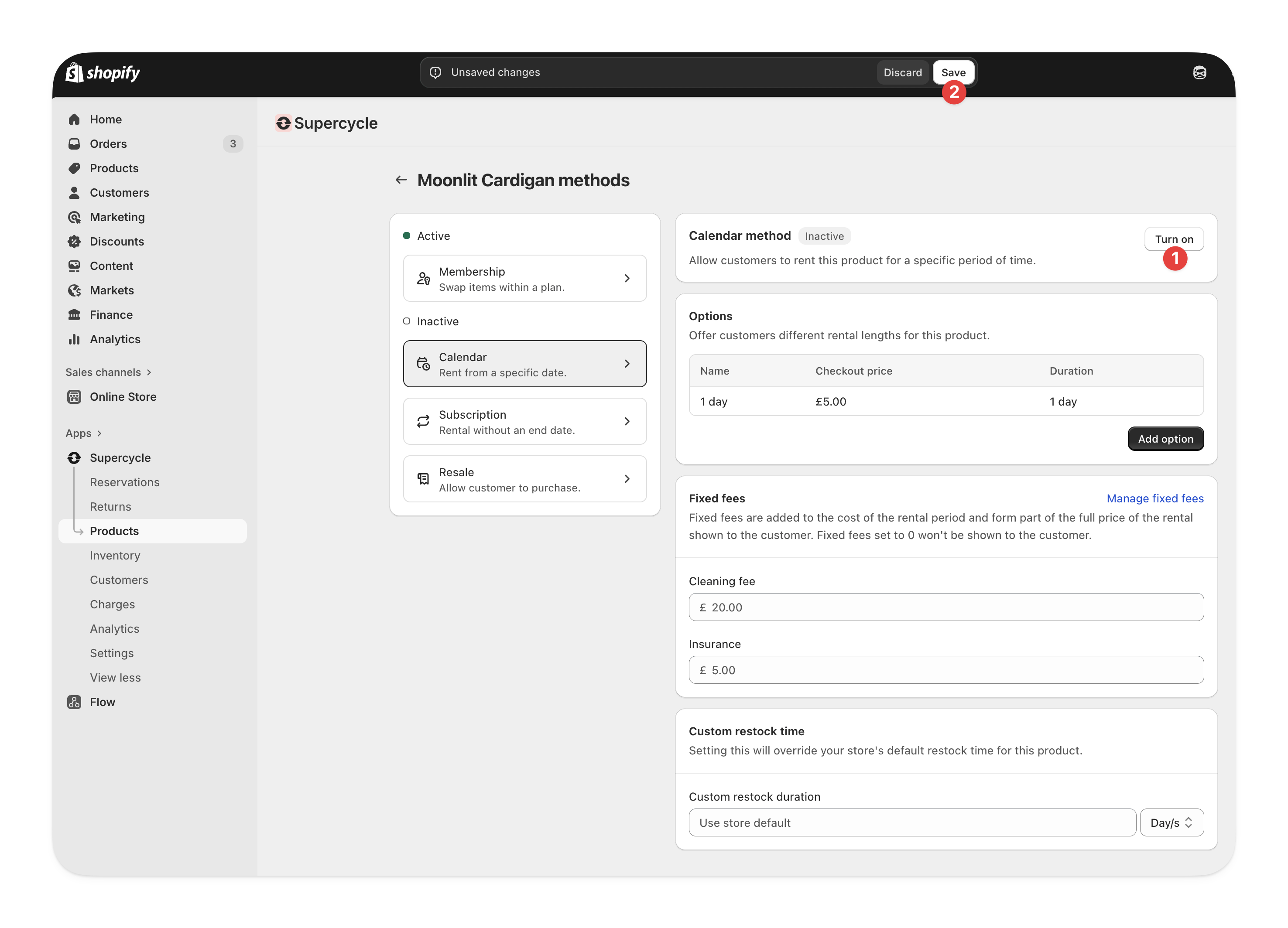1288x928 pixels.
Task: Save the unsaved changes
Action: (952, 72)
